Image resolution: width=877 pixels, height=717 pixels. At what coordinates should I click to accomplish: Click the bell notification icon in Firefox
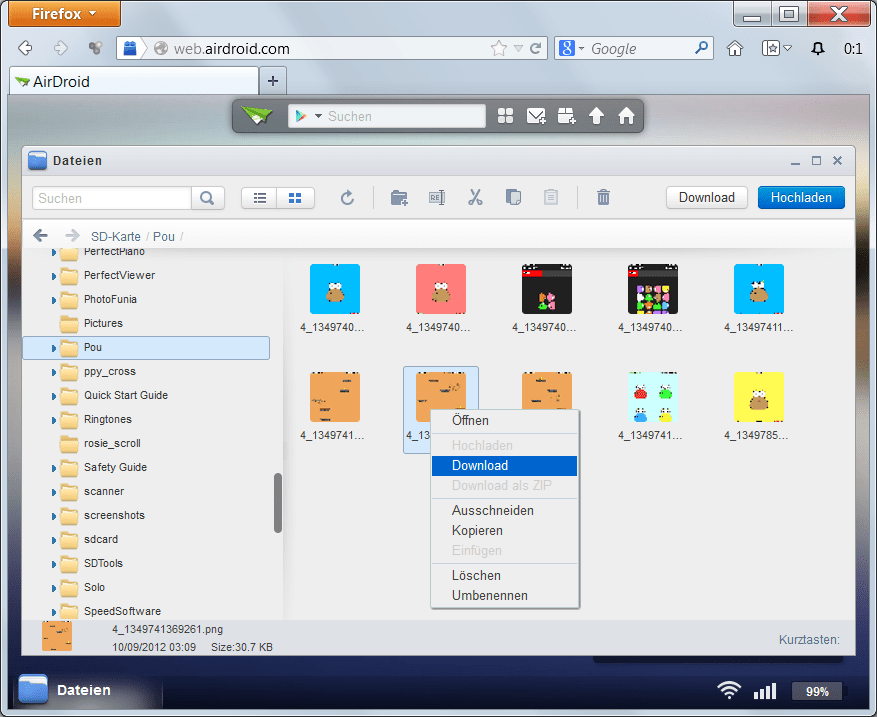pos(817,49)
